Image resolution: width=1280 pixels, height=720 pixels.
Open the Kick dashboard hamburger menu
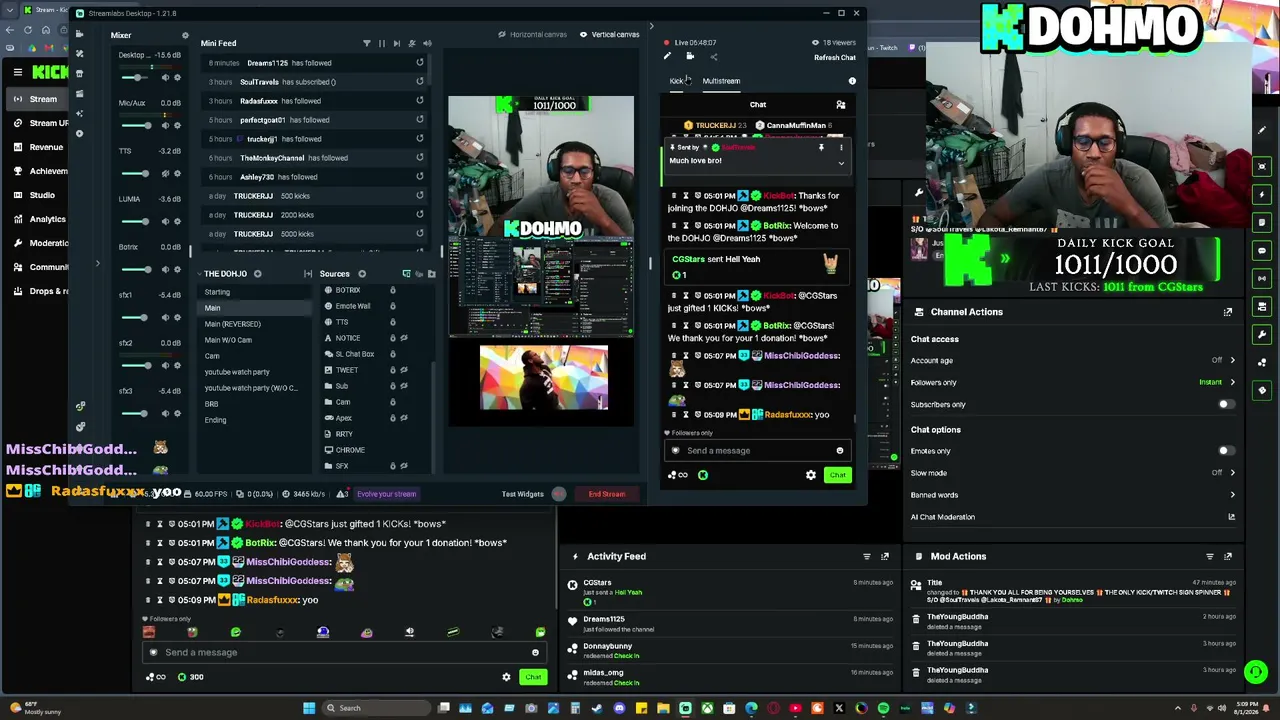point(18,72)
